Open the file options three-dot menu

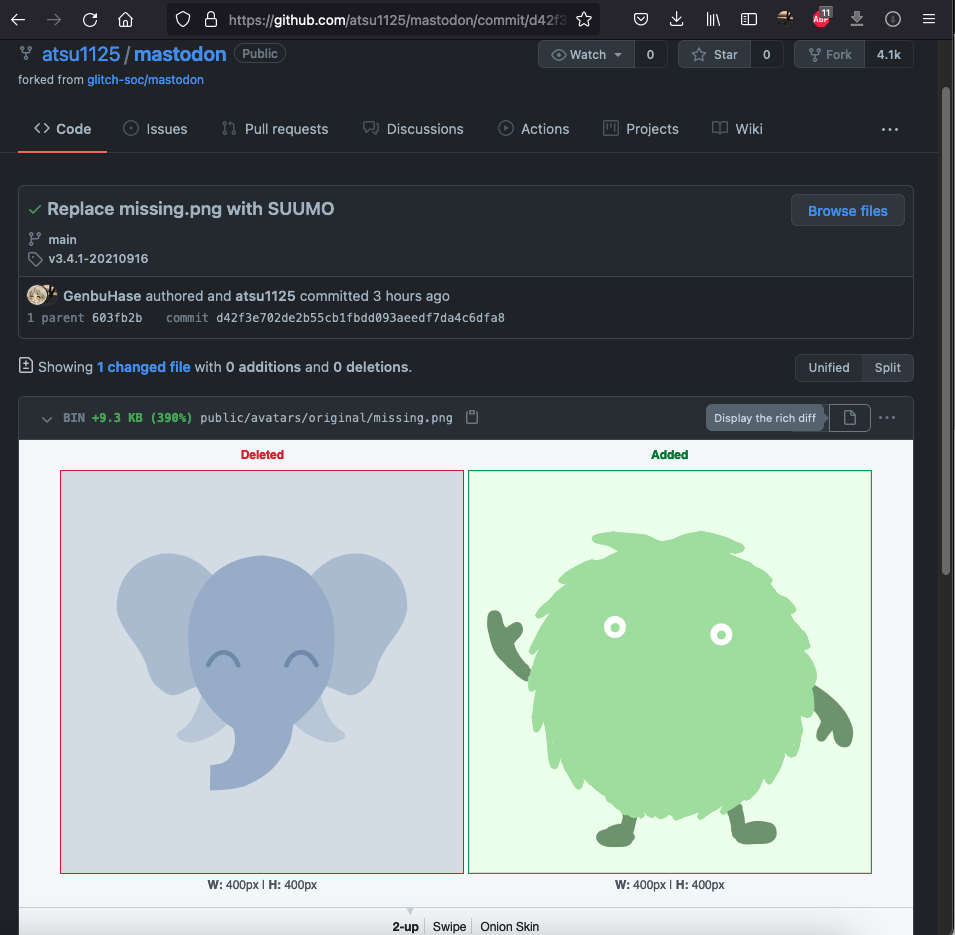point(887,418)
